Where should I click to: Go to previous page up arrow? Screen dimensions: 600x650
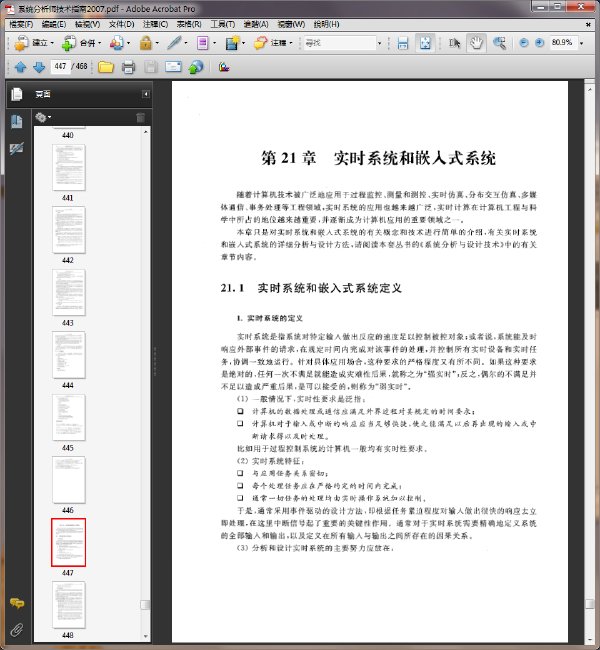[x=21, y=67]
